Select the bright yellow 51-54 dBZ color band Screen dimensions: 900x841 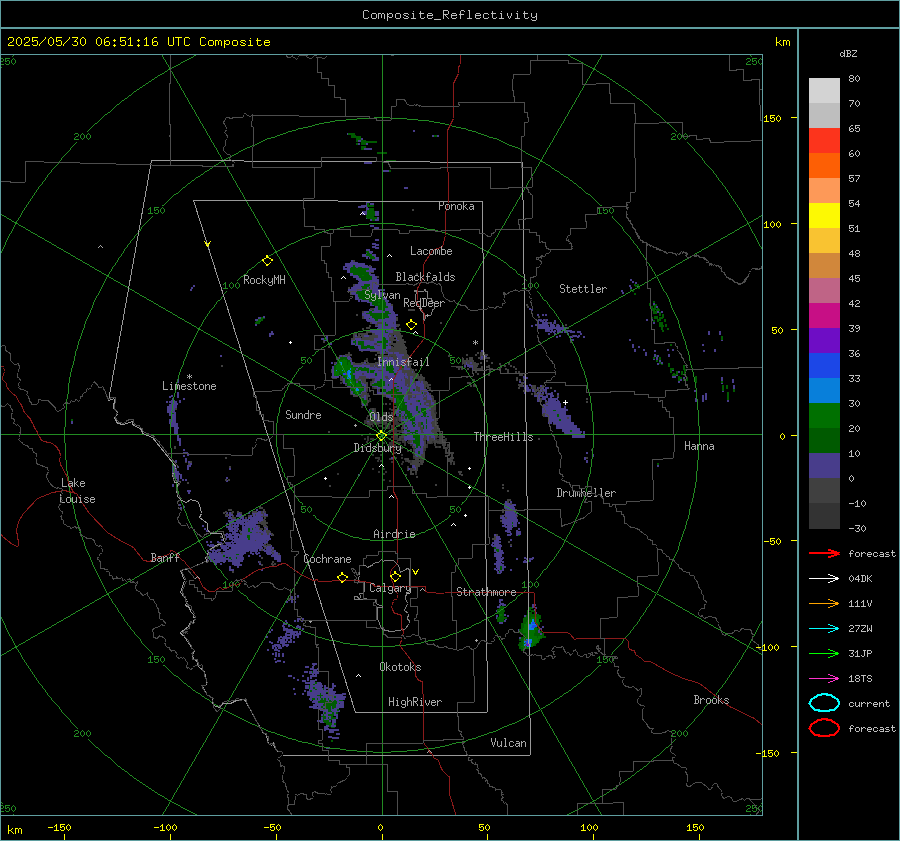824,216
